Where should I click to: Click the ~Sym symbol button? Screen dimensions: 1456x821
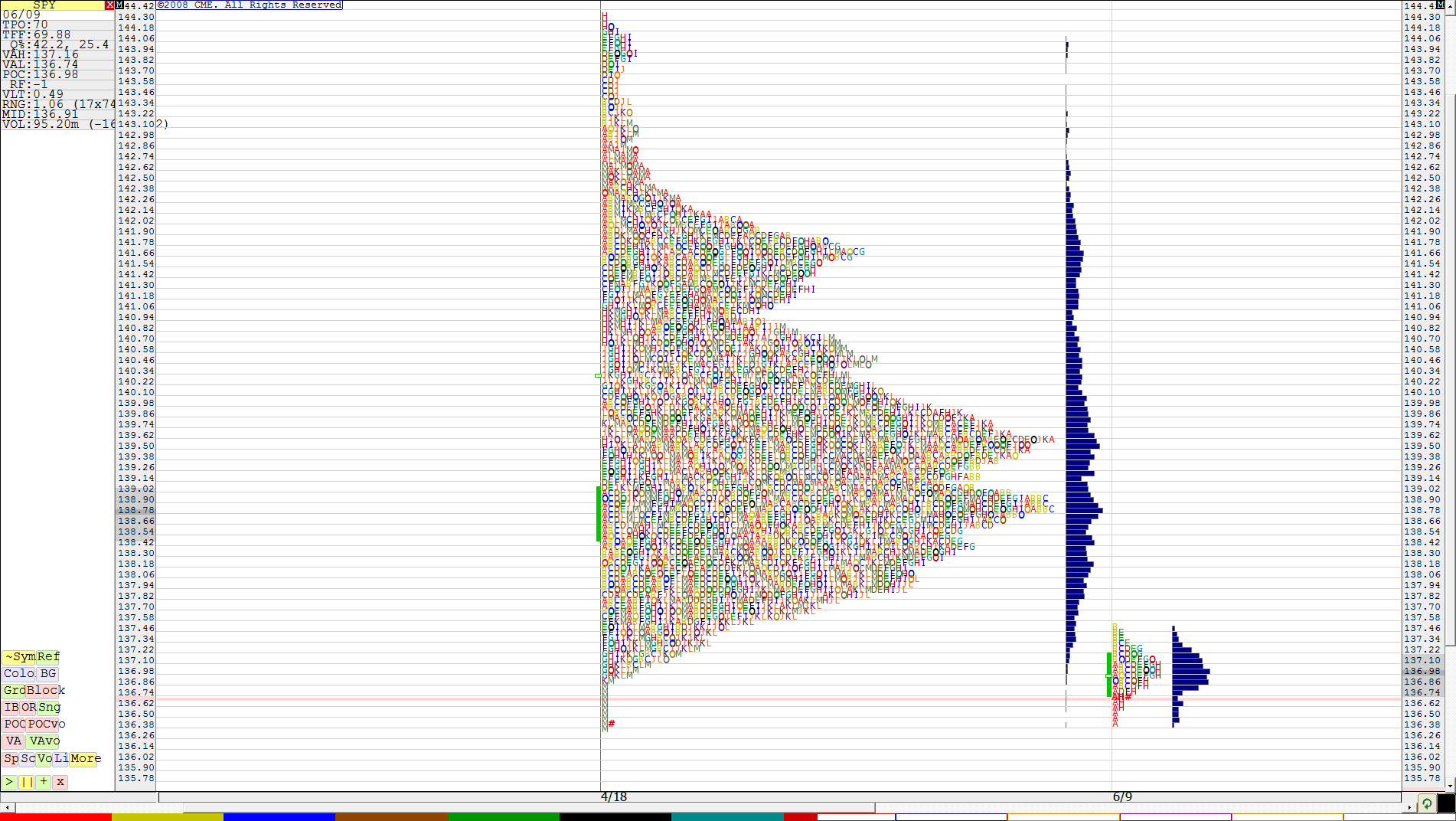coord(19,656)
